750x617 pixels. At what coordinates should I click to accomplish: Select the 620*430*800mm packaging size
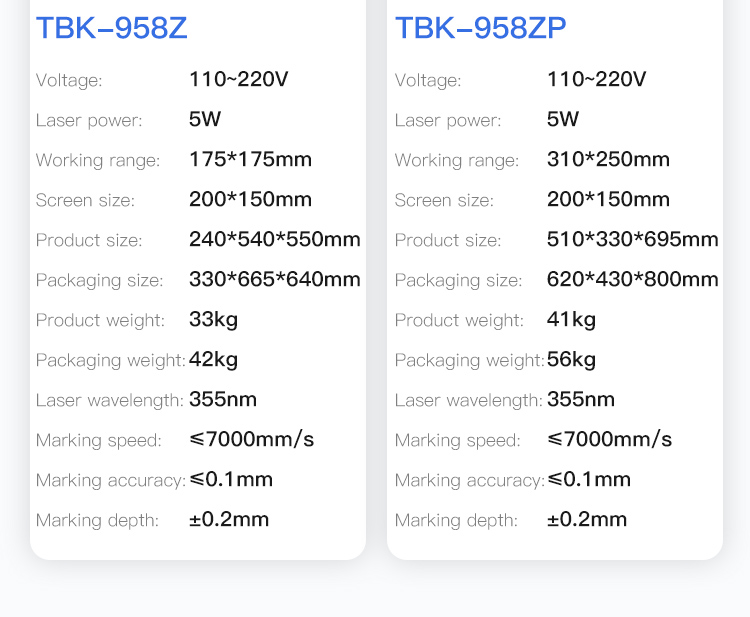point(632,279)
